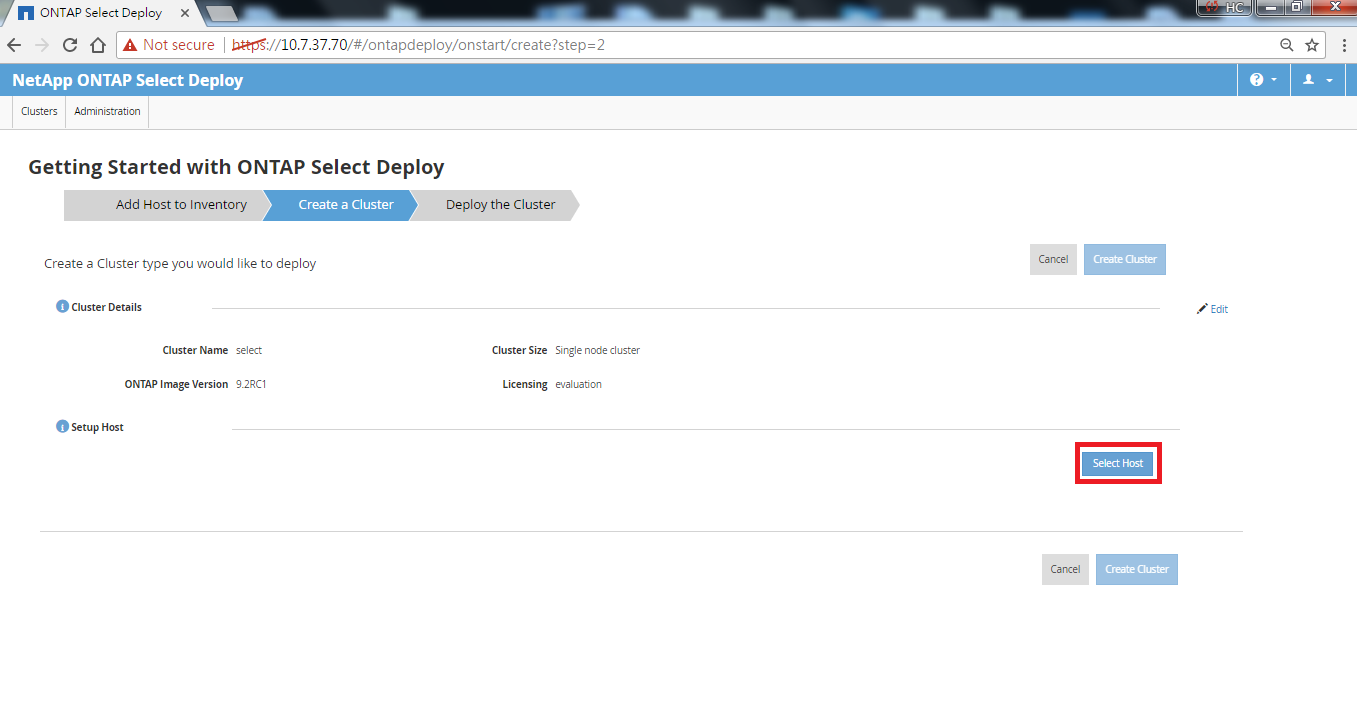Click the ONTAP Image Version label
Viewport: 1357px width, 726px height.
click(176, 384)
